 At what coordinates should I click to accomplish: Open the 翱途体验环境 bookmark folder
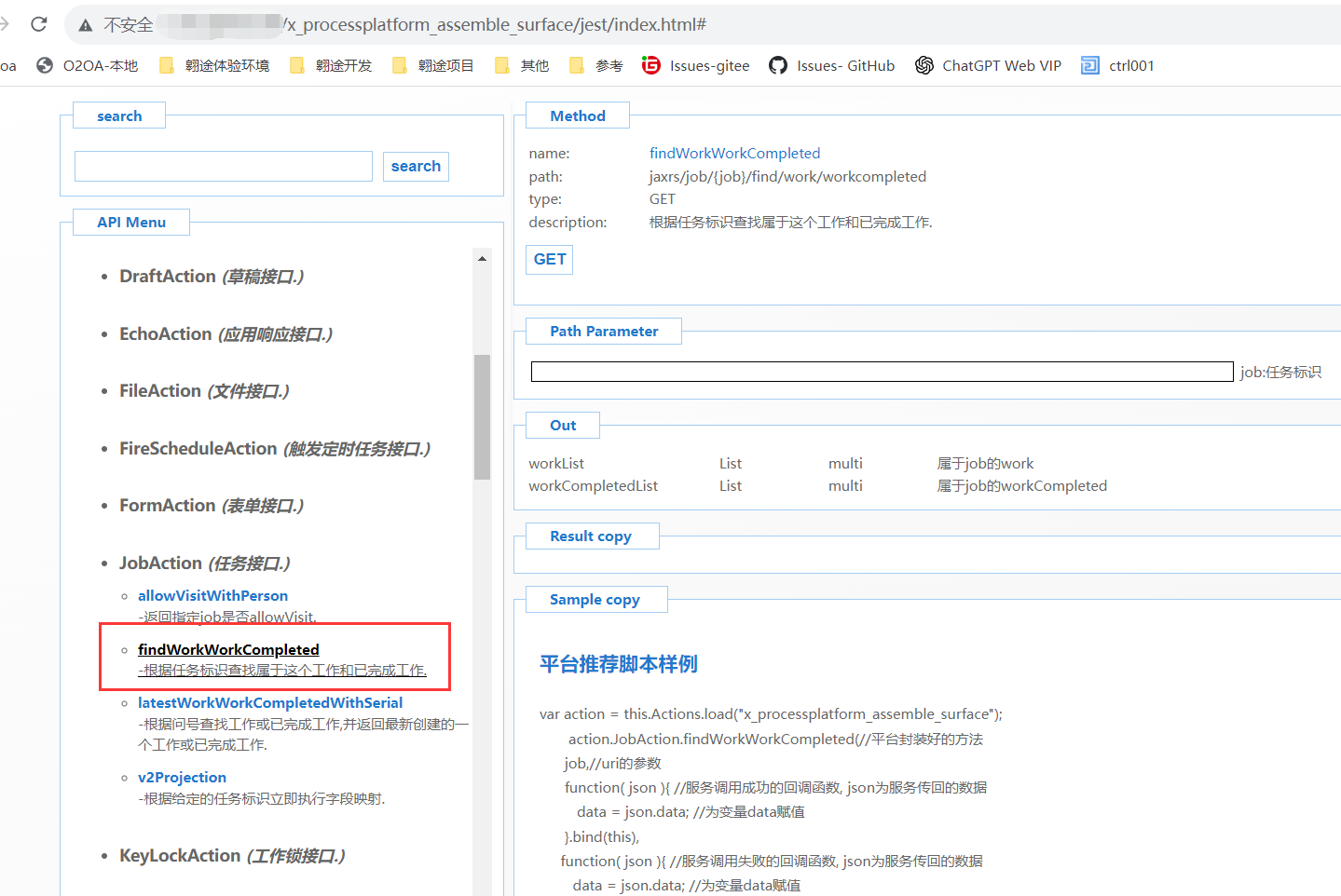coord(214,65)
